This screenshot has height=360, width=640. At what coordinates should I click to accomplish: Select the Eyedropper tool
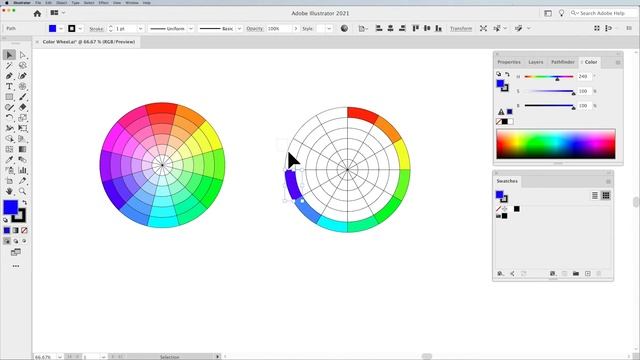[x=9, y=160]
